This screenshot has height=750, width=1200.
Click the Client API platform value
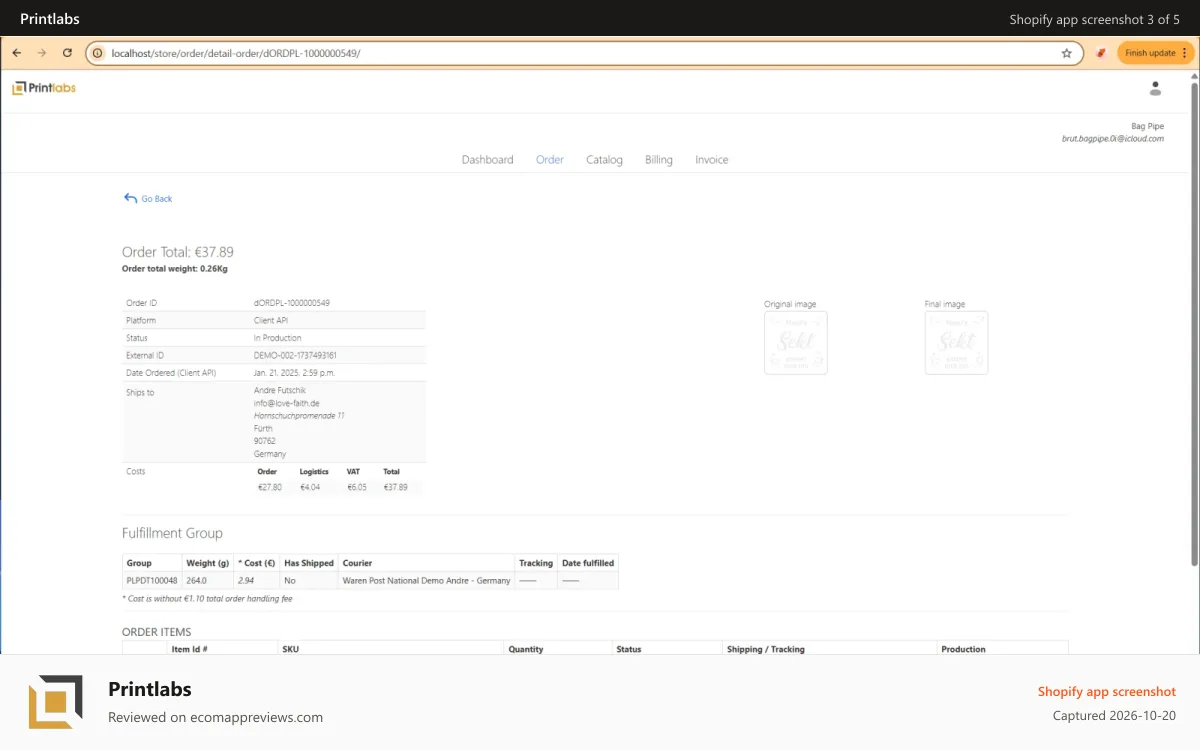coord(271,321)
